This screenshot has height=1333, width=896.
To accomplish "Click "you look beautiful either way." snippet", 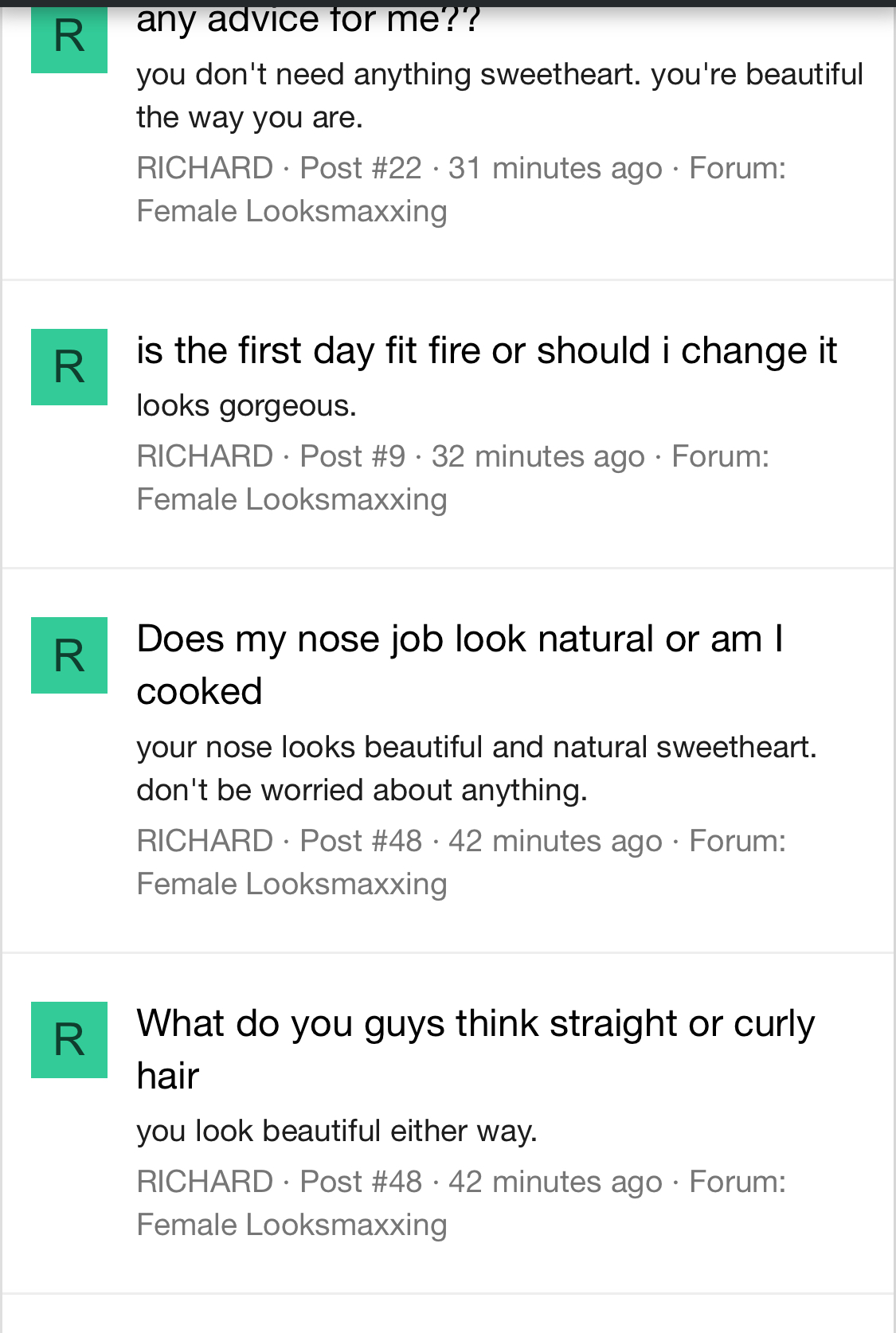I will tap(337, 1132).
